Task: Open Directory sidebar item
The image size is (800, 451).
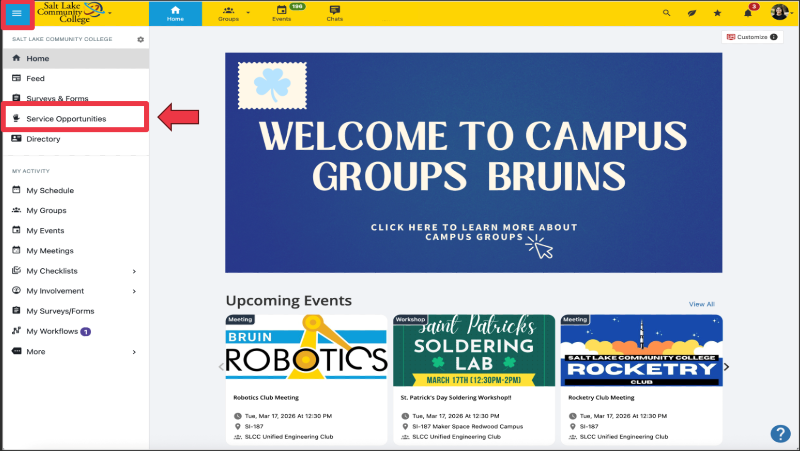Action: [76, 139]
